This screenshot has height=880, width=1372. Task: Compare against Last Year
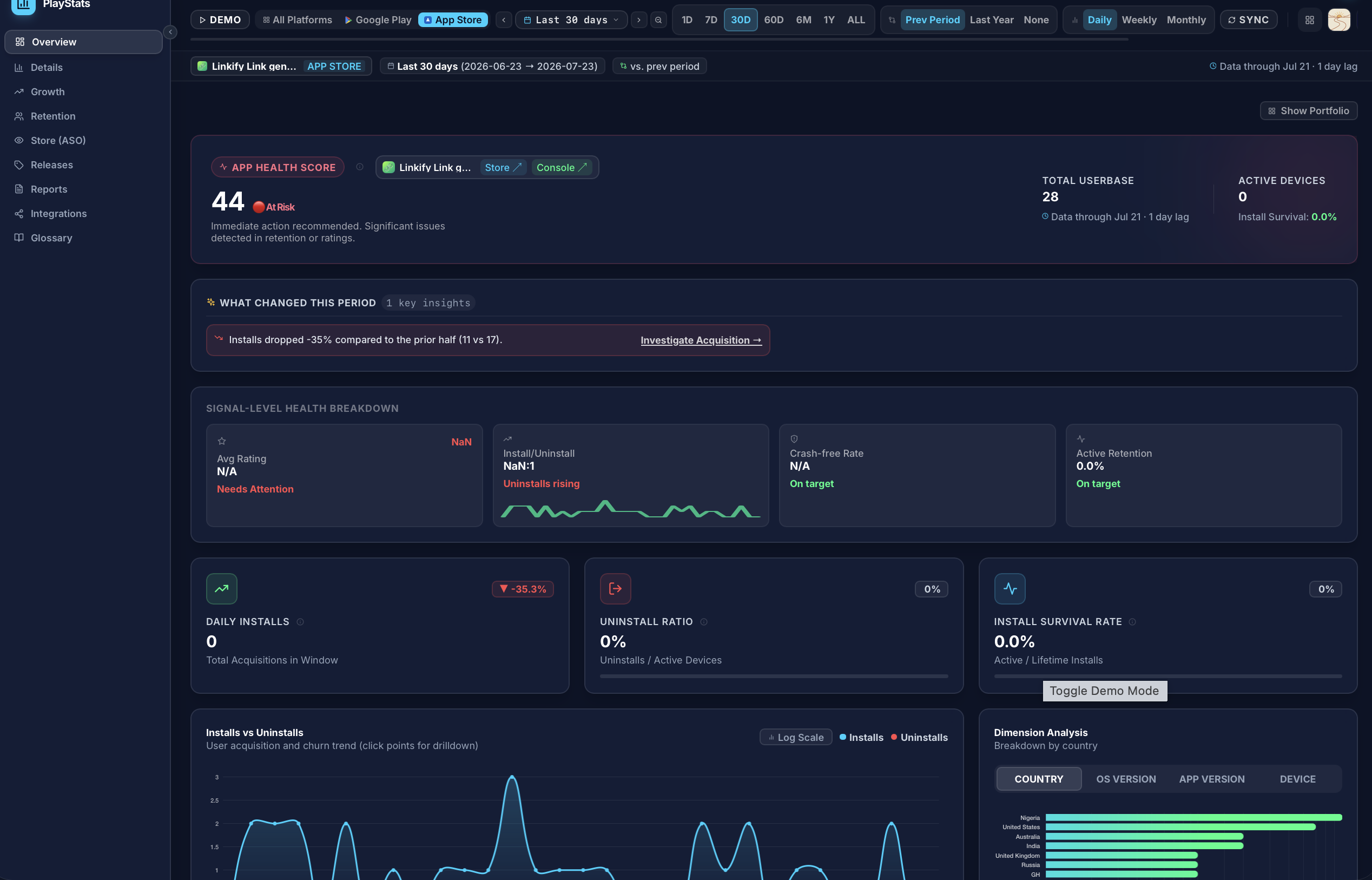(991, 19)
